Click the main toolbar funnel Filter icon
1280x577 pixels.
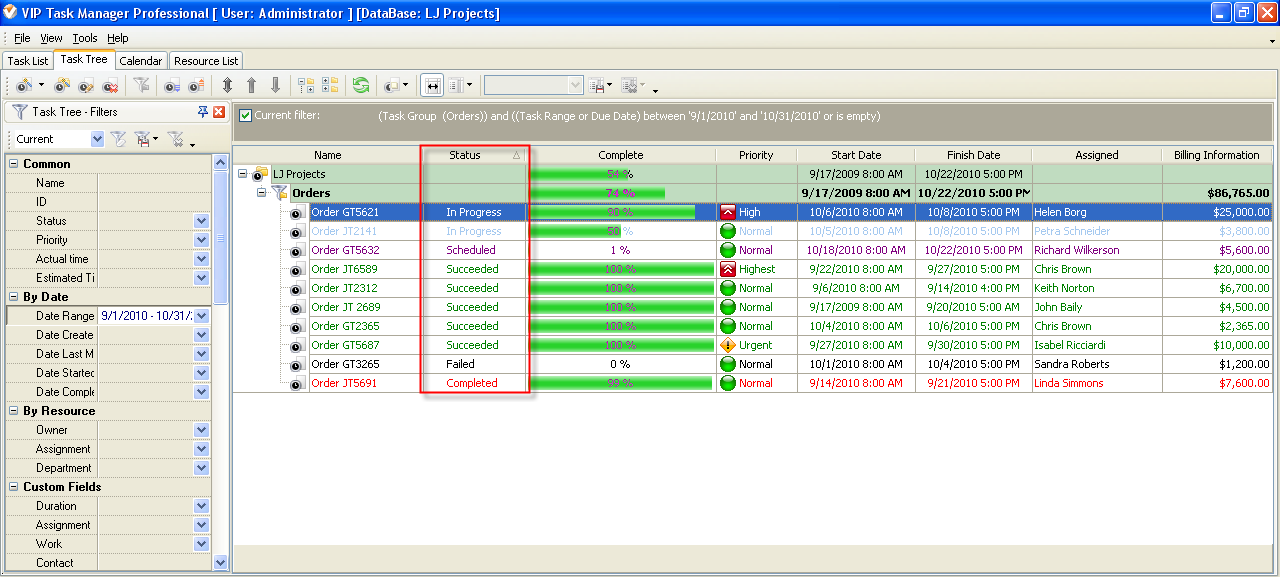click(141, 86)
